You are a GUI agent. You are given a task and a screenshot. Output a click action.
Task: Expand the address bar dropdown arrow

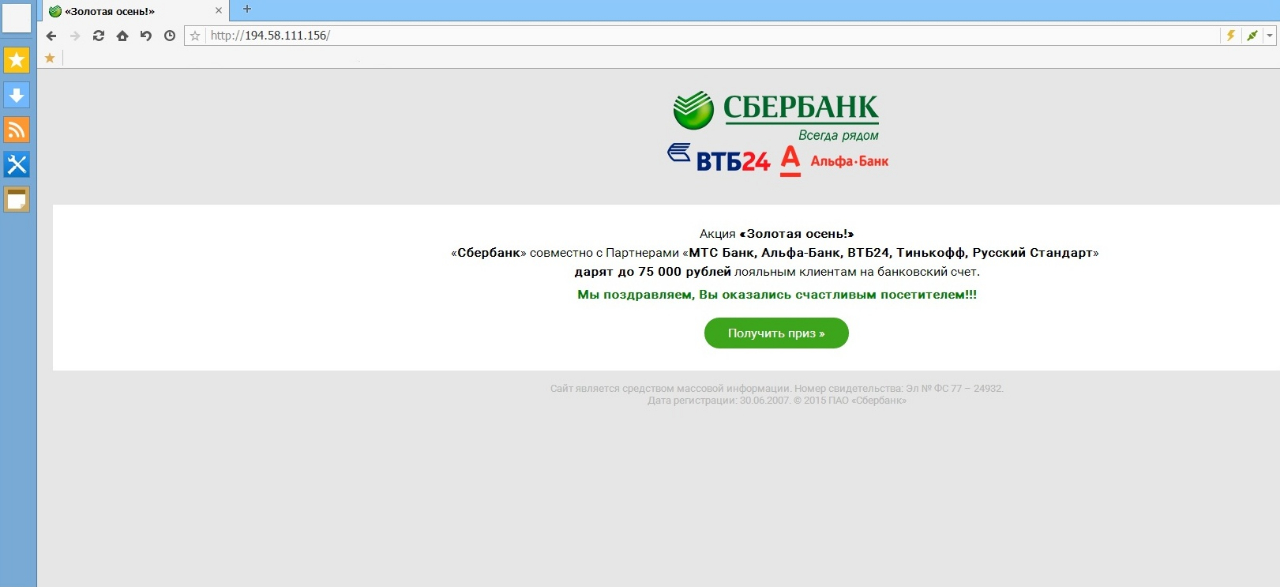click(x=1270, y=36)
